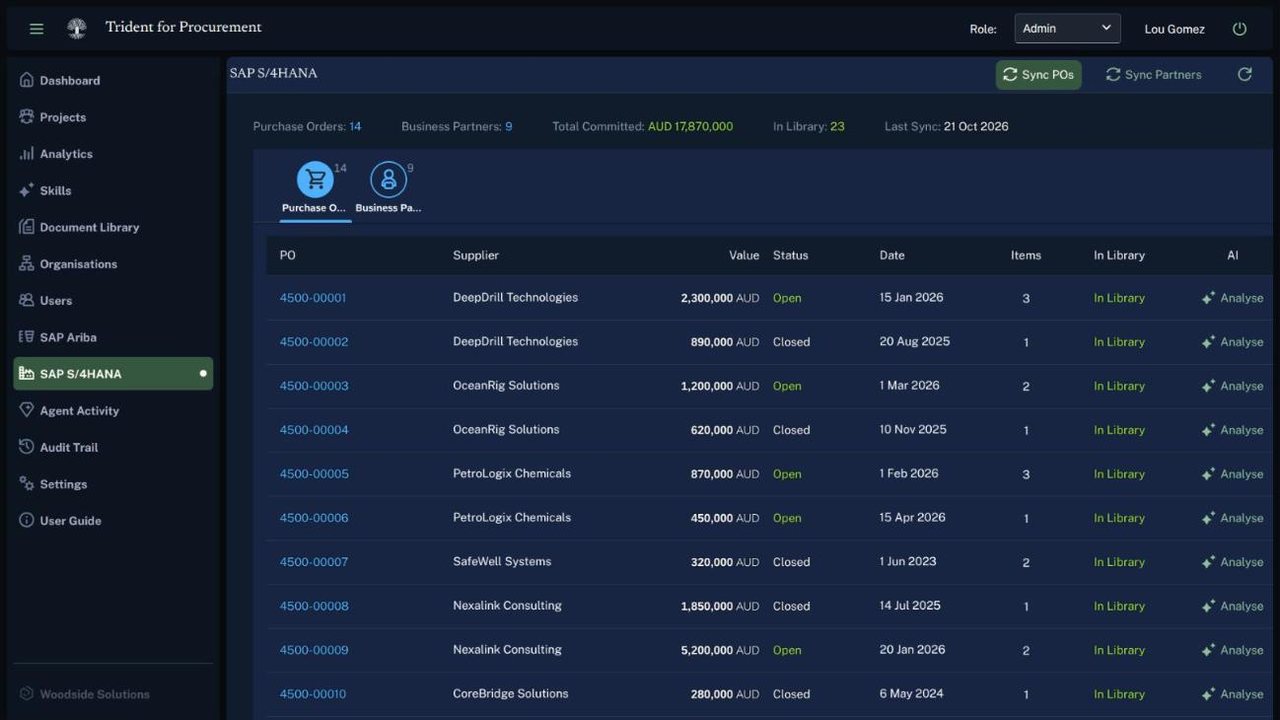Click the Users icon in sidebar
The width and height of the screenshot is (1280, 720).
pos(27,300)
